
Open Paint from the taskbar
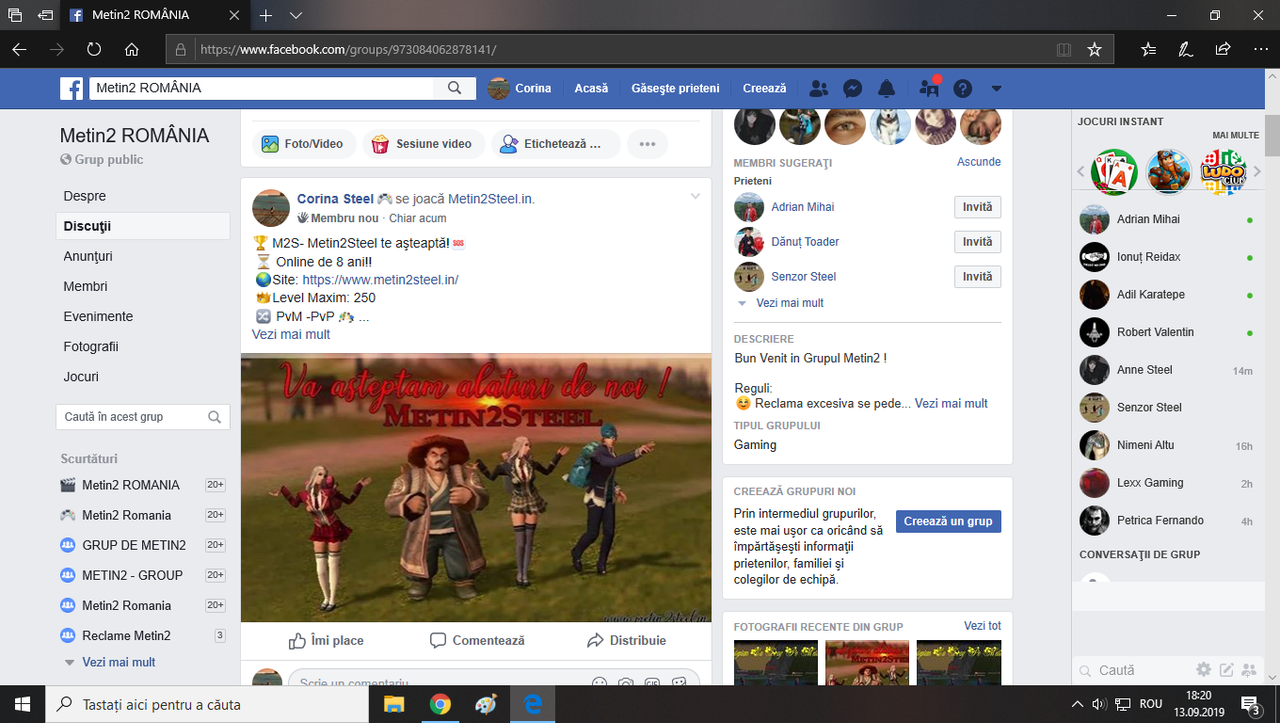point(486,704)
